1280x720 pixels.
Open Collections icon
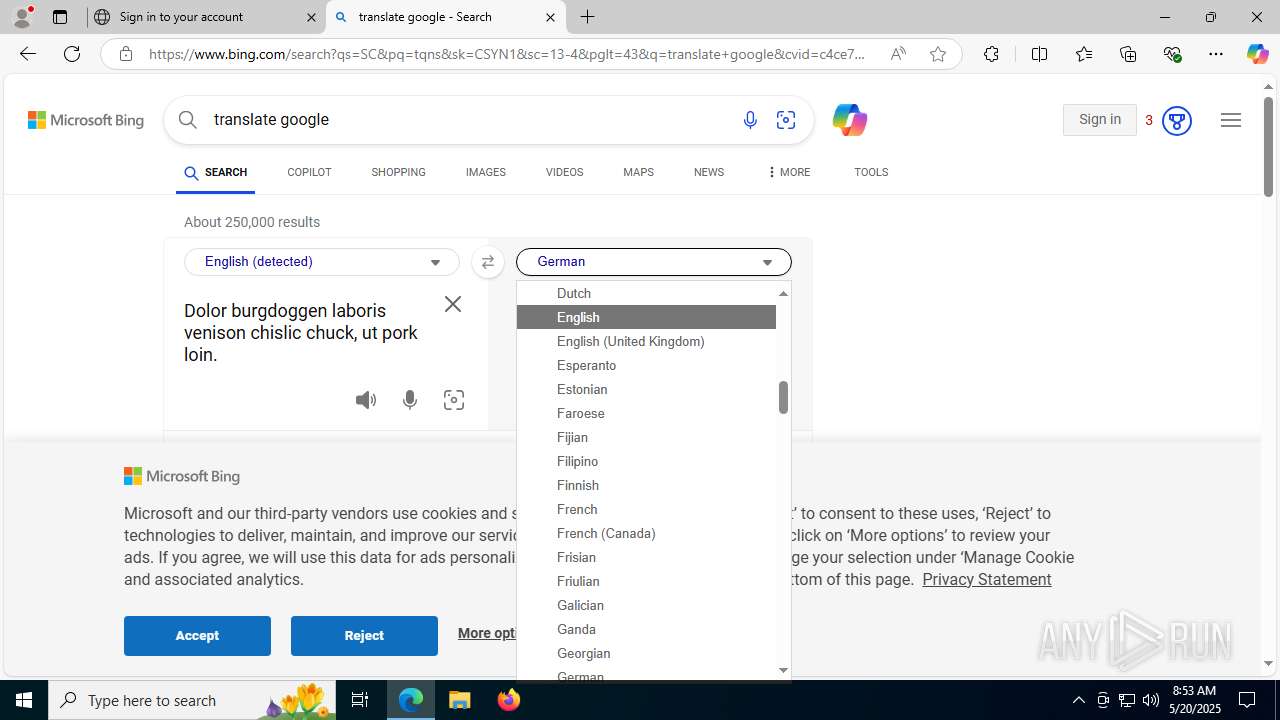[1128, 54]
